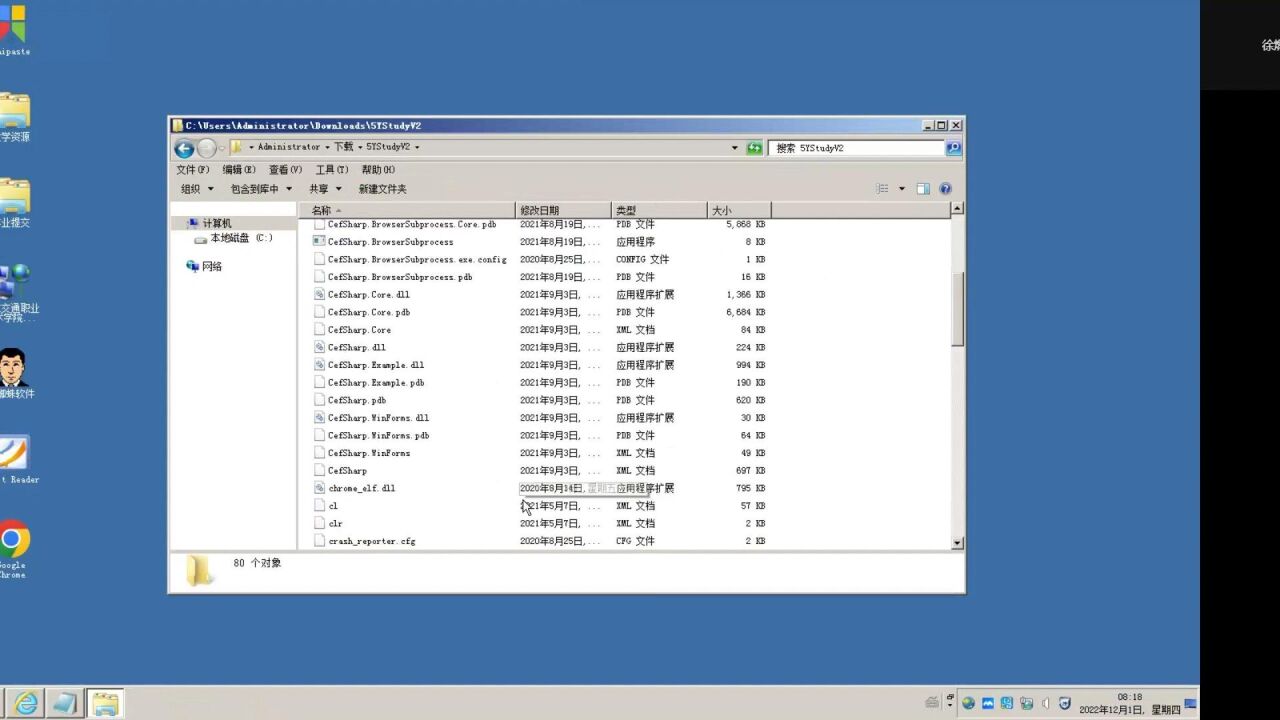
Task: Click the 新建文件夹 button
Action: pyautogui.click(x=382, y=189)
